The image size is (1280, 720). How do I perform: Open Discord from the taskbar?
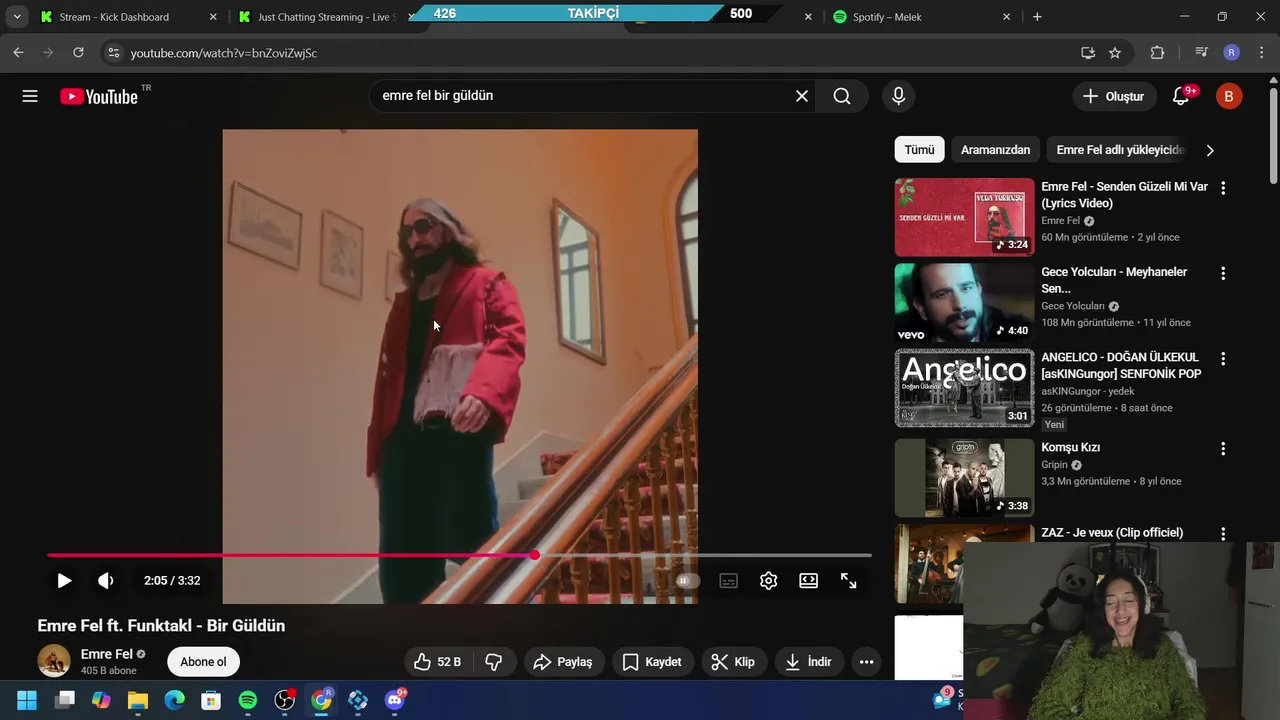395,700
